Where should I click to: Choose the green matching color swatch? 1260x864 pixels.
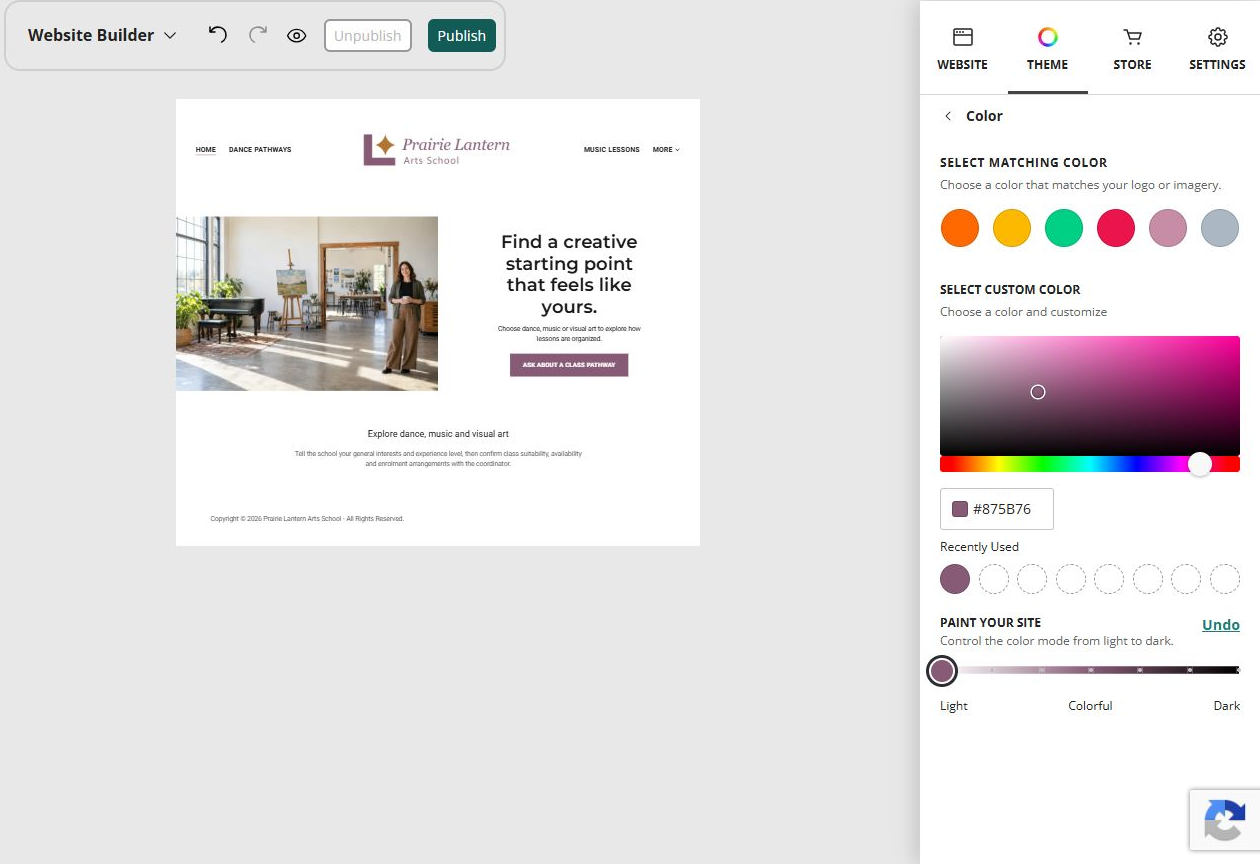[1063, 228]
